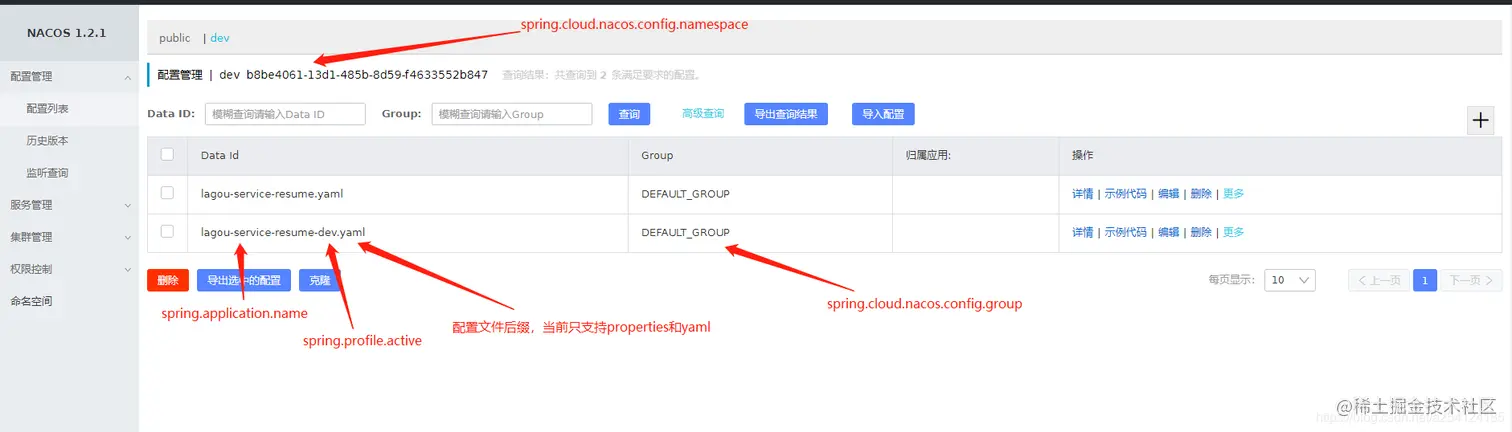Click the 查询 search button
Screen dimensions: 1512x432
(x=629, y=114)
